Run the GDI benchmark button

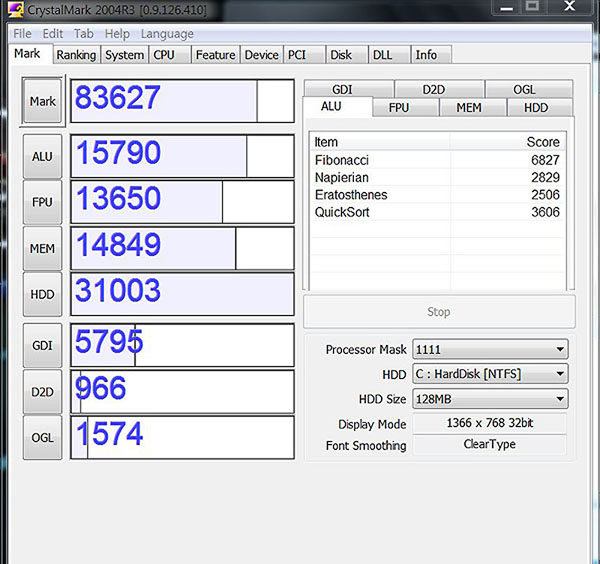click(42, 346)
